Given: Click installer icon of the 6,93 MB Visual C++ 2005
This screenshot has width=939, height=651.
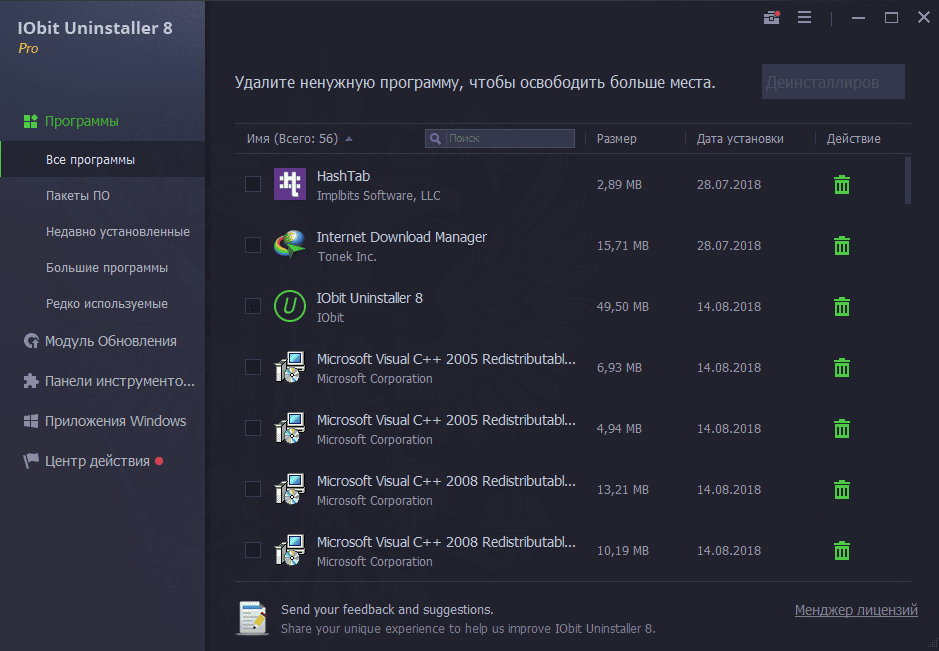Looking at the screenshot, I should (x=290, y=367).
